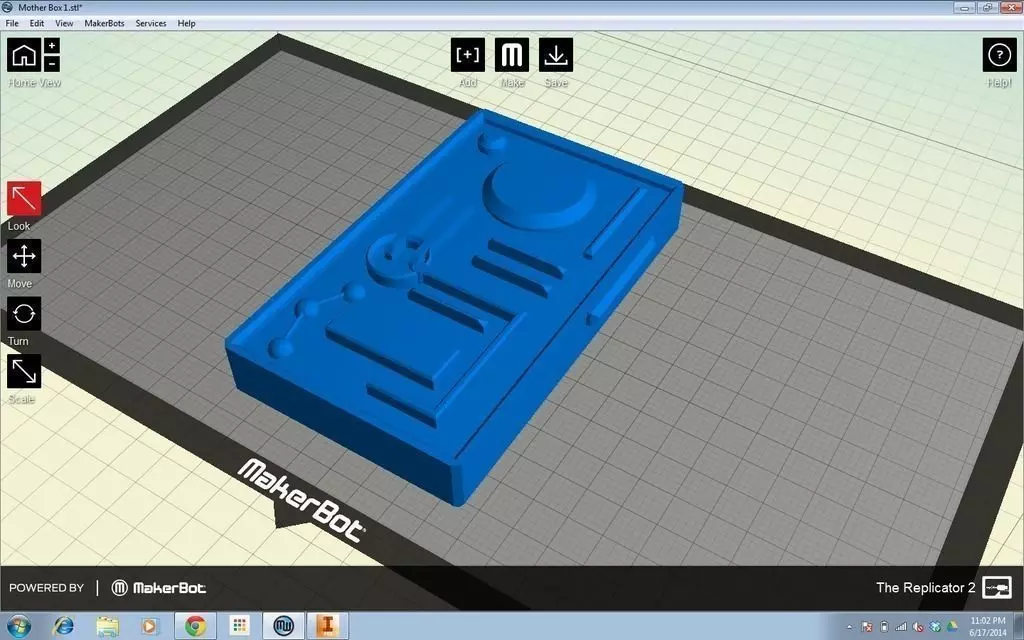Select the Move tool
The image size is (1024, 640).
pos(24,256)
